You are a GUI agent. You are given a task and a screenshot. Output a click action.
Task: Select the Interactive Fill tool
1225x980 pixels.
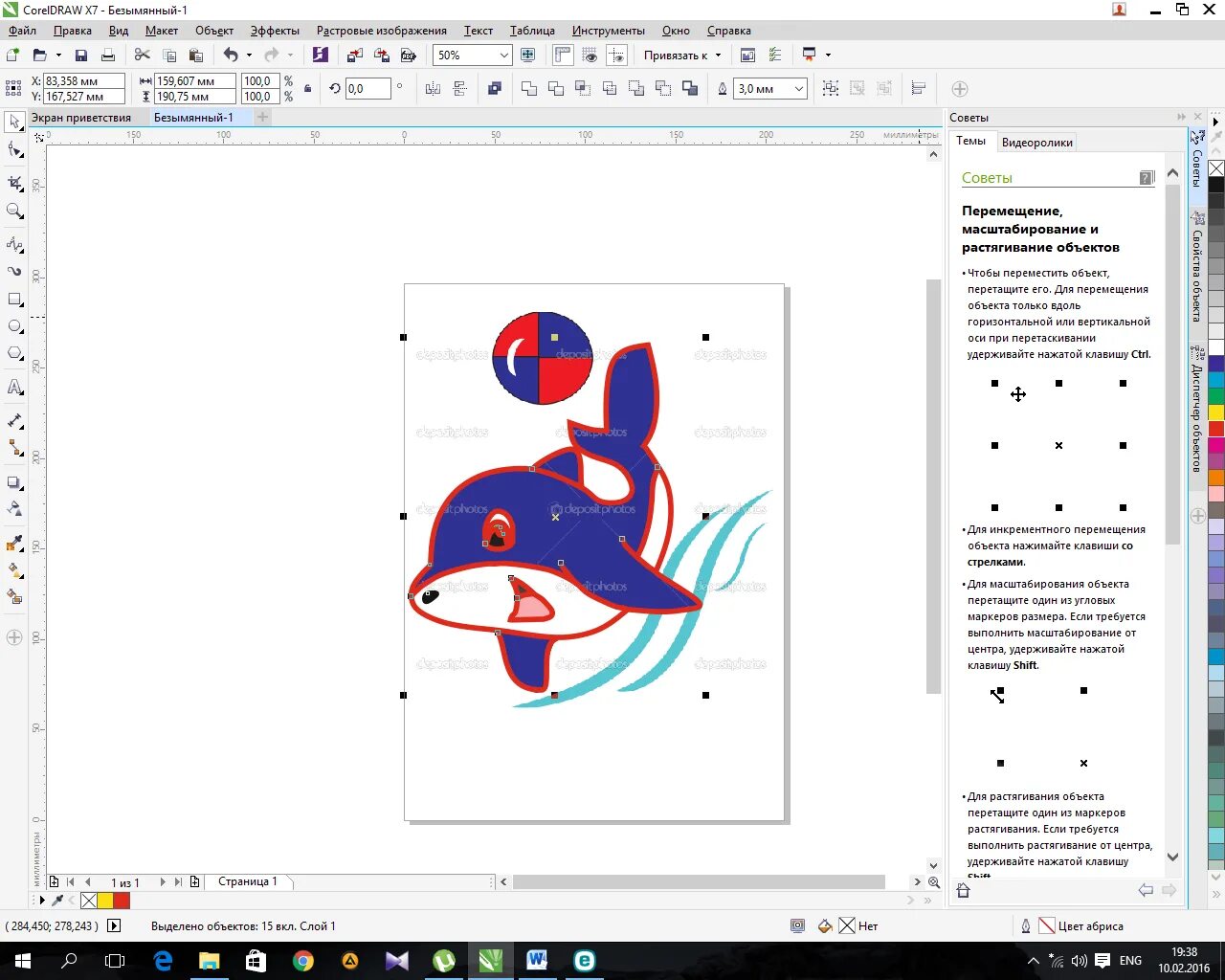click(x=14, y=570)
